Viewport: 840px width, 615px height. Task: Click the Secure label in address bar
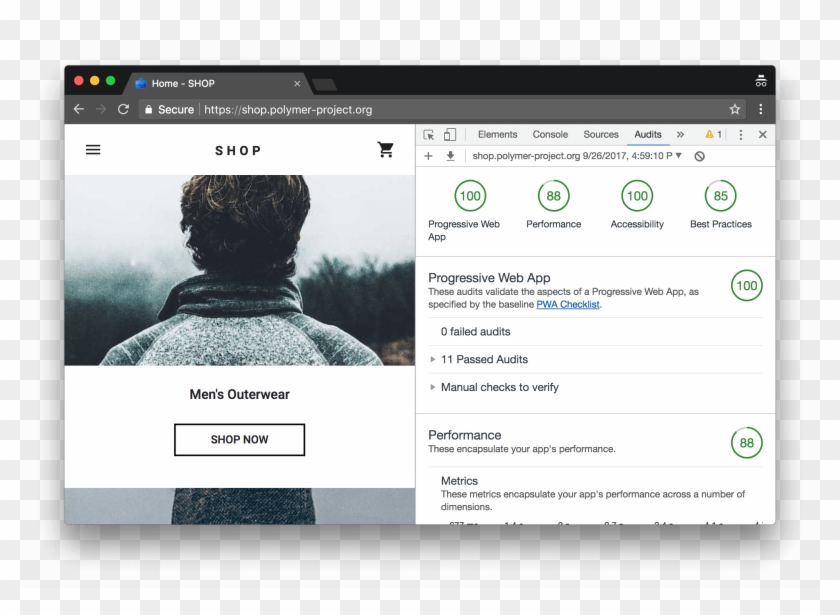point(176,109)
